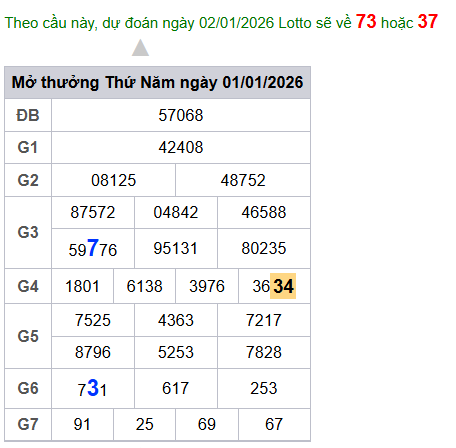
Task: Select the G1 row label
Action: point(28,147)
